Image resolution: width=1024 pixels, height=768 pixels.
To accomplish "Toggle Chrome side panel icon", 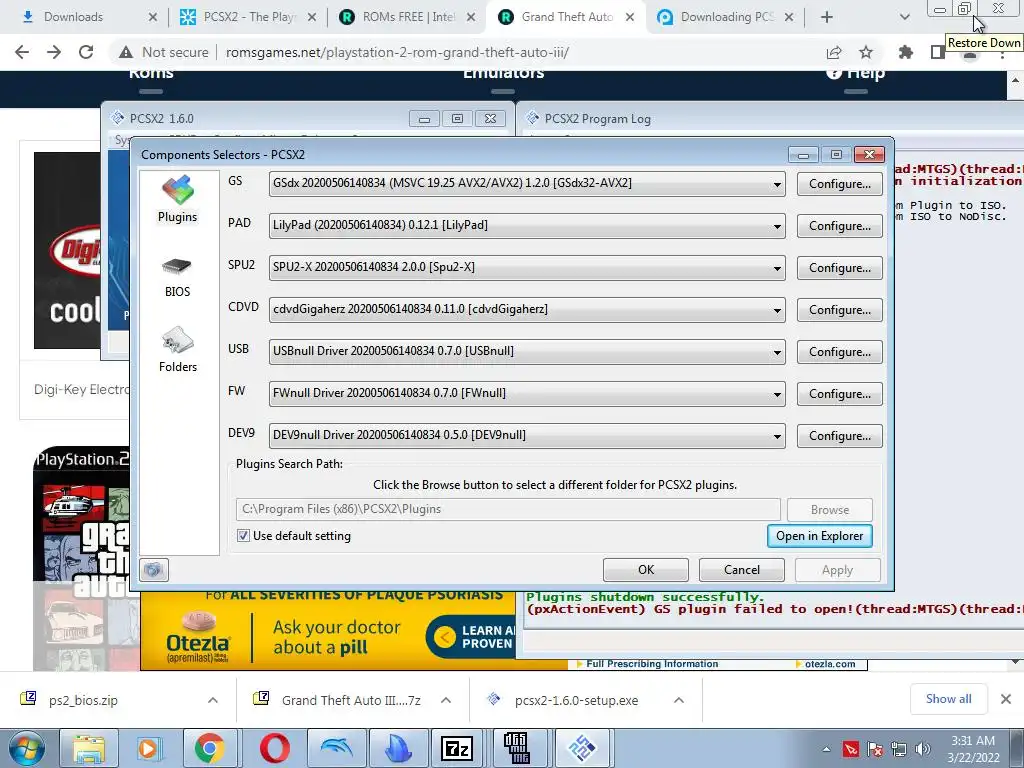I will pyautogui.click(x=938, y=52).
